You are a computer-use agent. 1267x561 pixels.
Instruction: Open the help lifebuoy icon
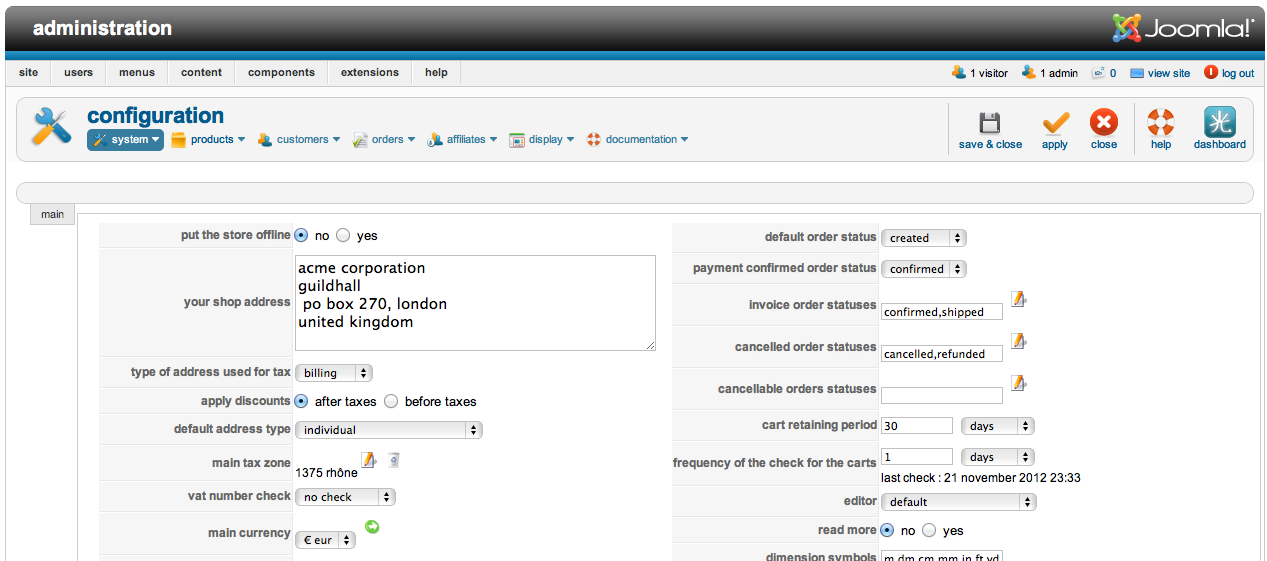[x=1160, y=124]
